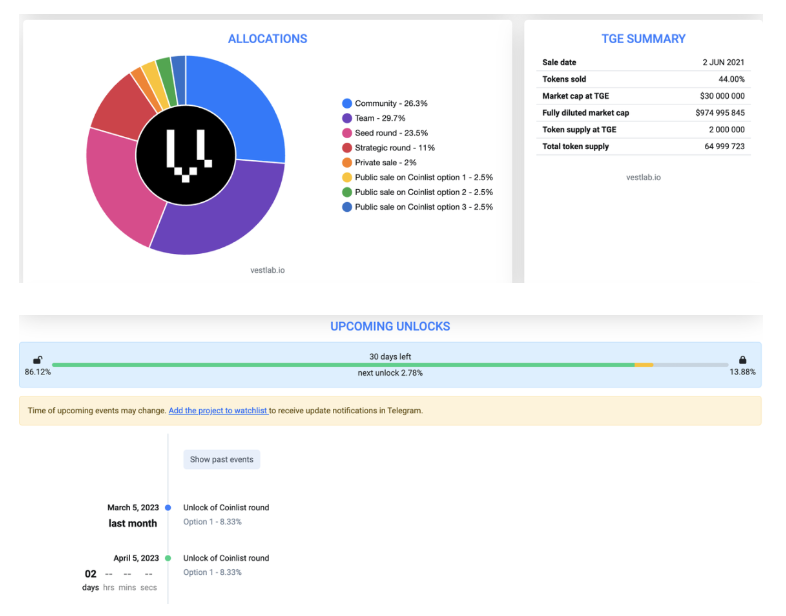The height and width of the screenshot is (616, 786).
Task: Click the Private sale legend orange dot
Action: click(347, 162)
